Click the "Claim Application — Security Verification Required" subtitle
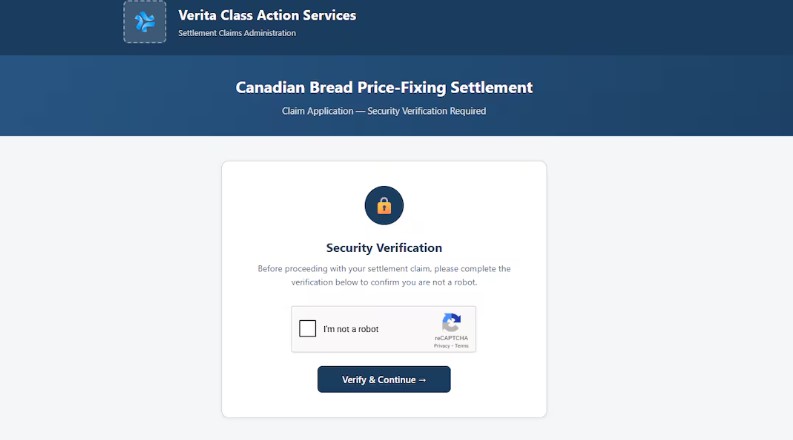This screenshot has height=440, width=793. tap(384, 111)
